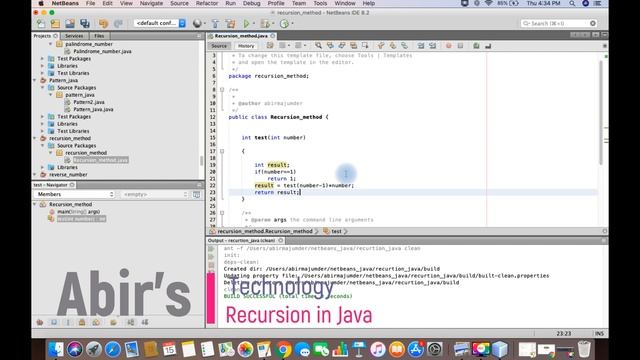
Task: Open the Navigate menu
Action: coord(151,3)
